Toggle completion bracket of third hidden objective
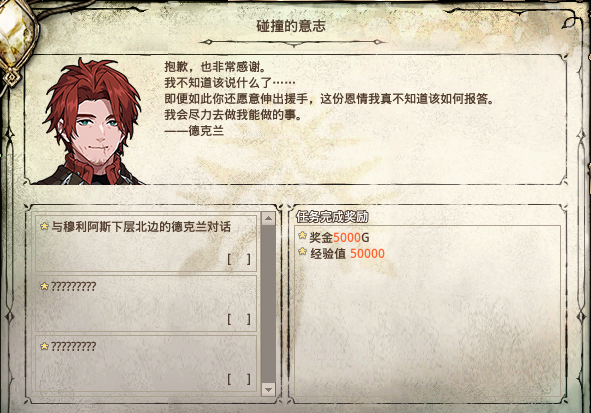Image resolution: width=591 pixels, height=413 pixels. [x=239, y=379]
